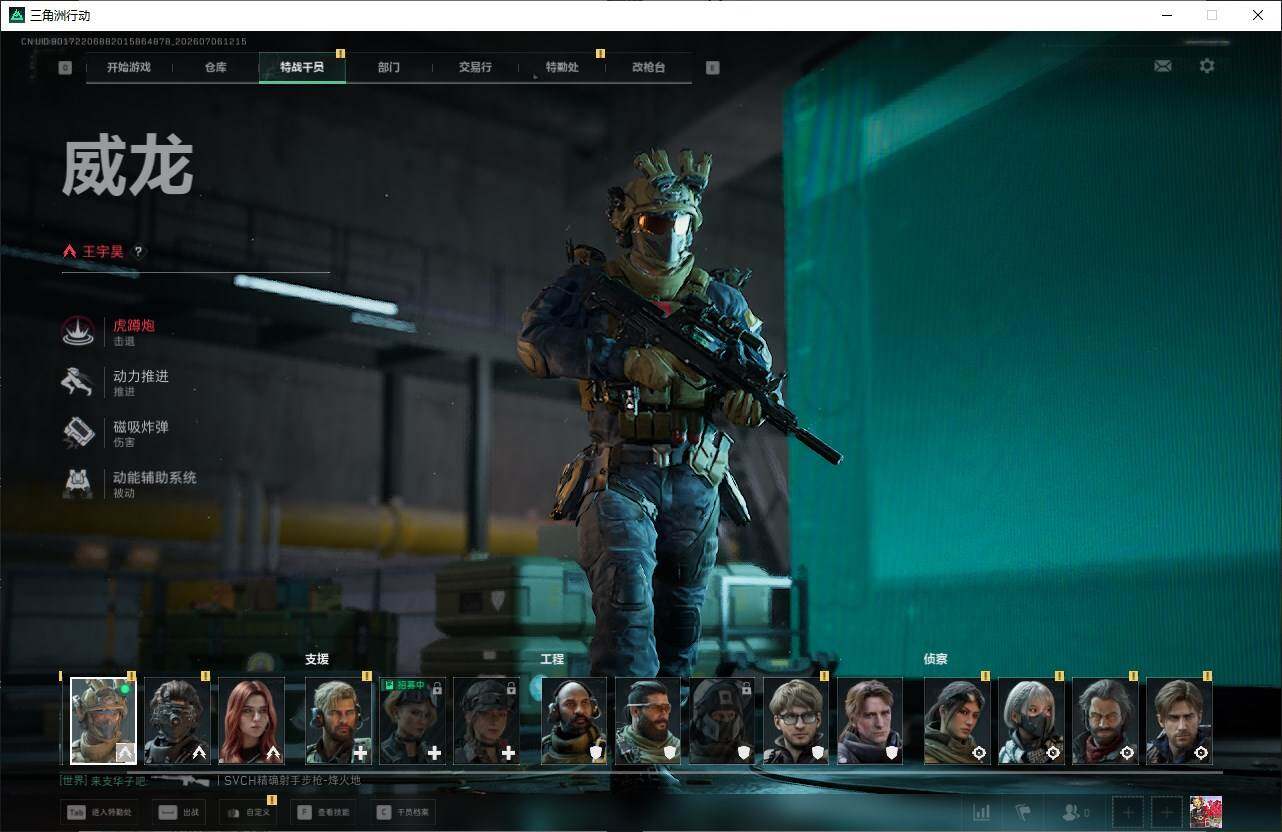Screen dimensions: 1282x832
Task: Select the 动能辅助系统 passive skill icon
Action: pos(78,483)
